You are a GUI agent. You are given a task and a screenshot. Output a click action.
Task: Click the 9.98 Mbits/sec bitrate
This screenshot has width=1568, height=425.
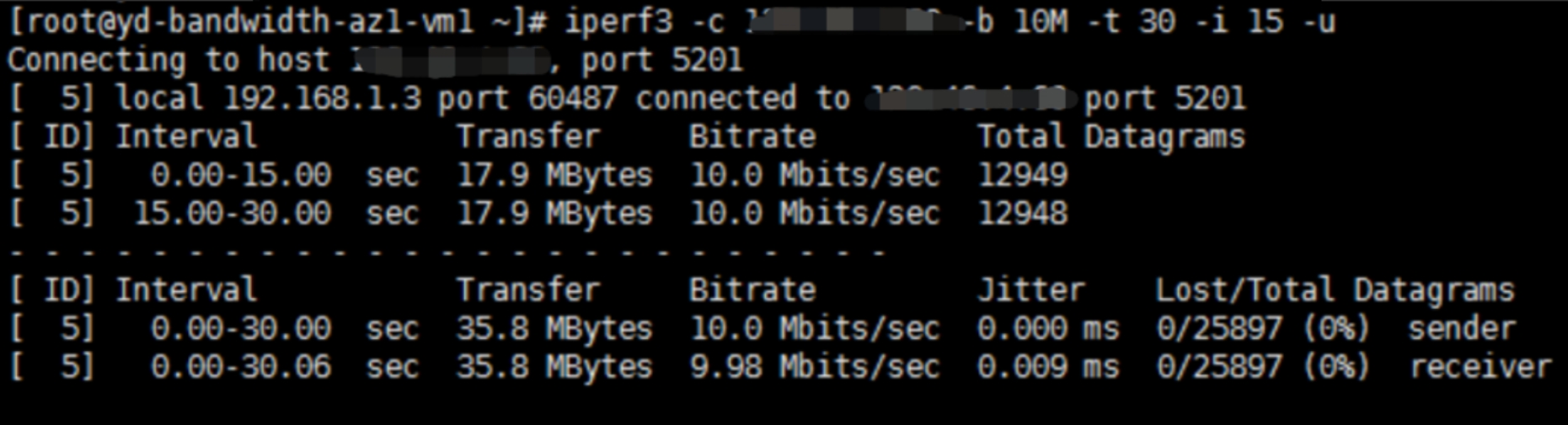pos(815,367)
